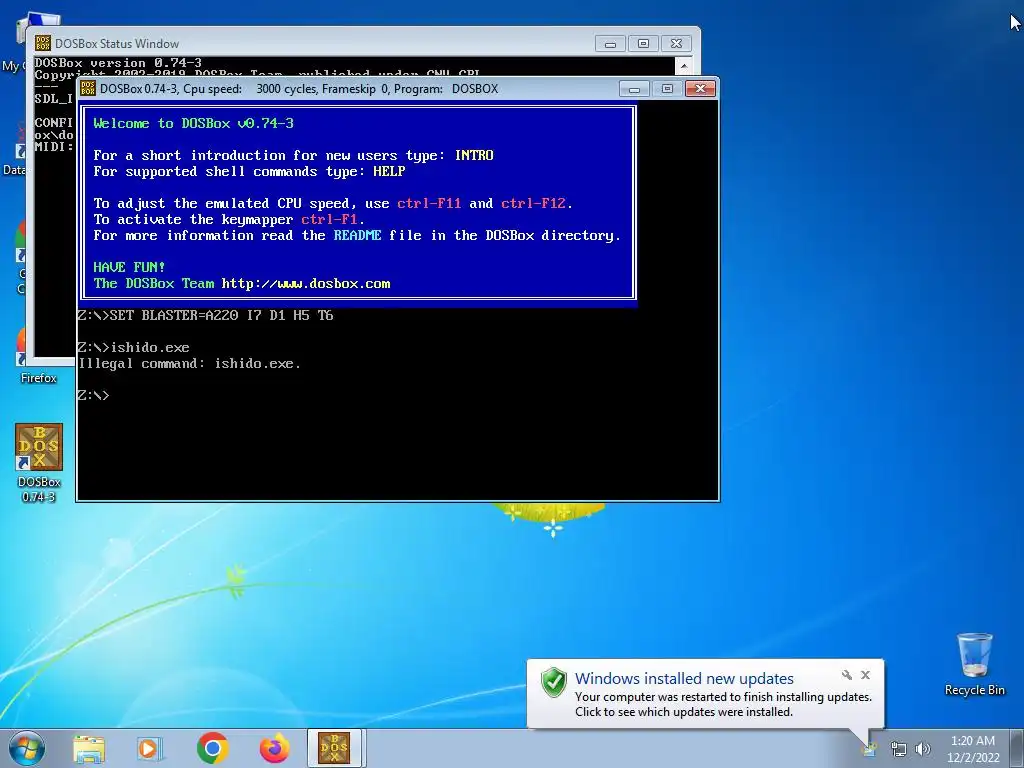Click the 'Z:\>ishido.exe' command line

pyautogui.click(x=133, y=347)
